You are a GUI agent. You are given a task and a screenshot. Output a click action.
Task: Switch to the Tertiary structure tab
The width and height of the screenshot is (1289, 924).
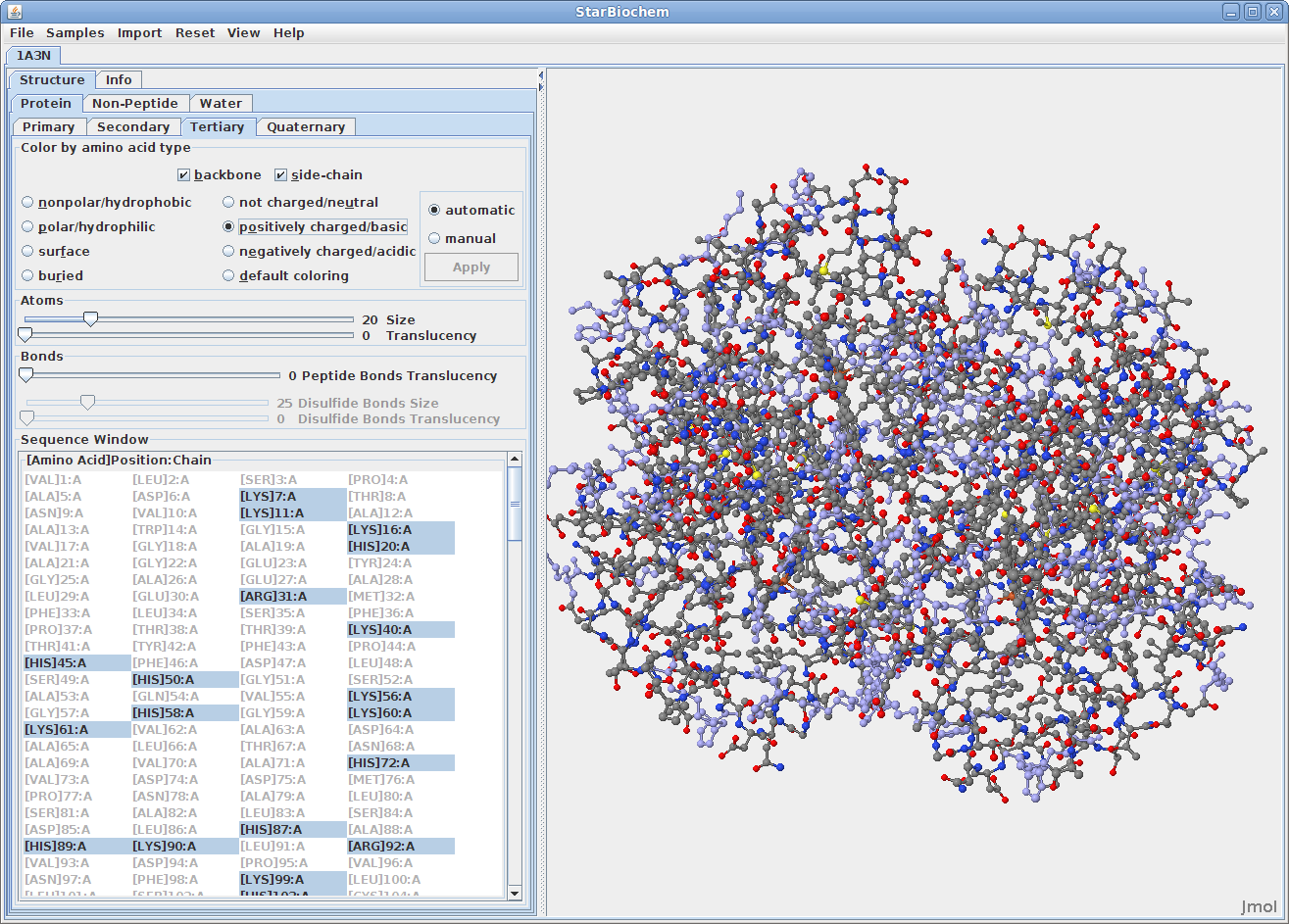(x=218, y=127)
